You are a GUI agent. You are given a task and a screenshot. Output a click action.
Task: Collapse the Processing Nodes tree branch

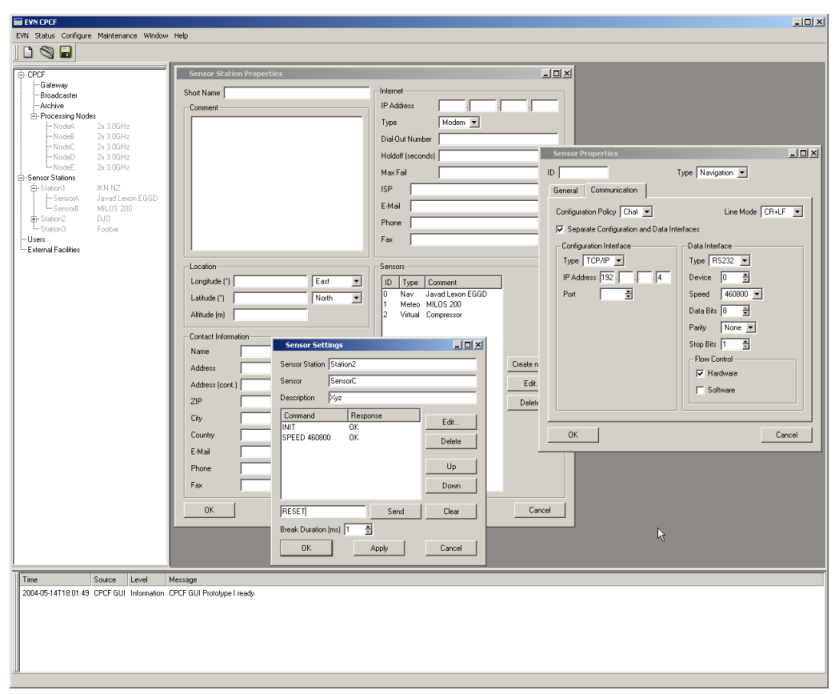click(x=35, y=116)
